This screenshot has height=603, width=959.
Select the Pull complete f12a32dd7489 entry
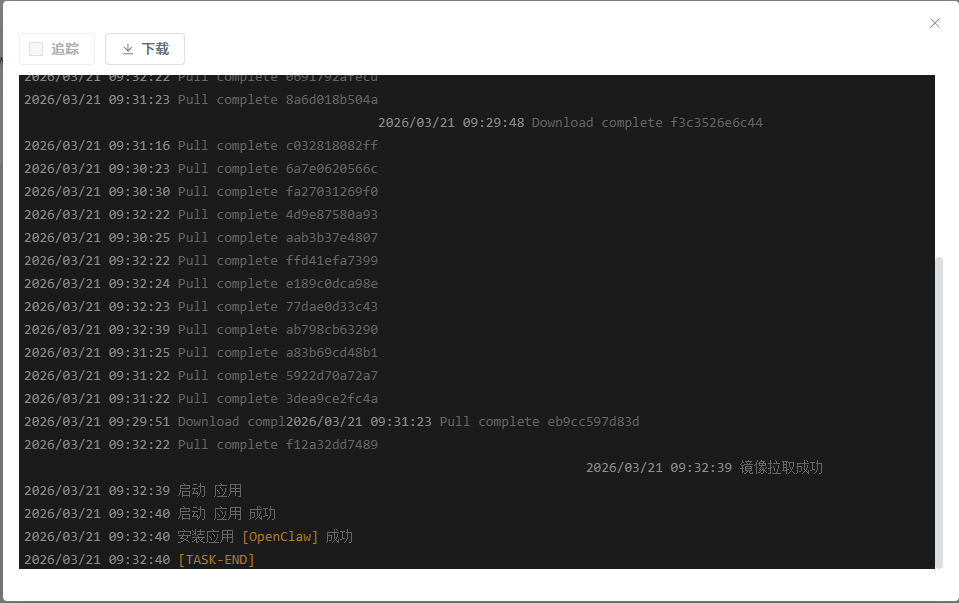click(277, 445)
